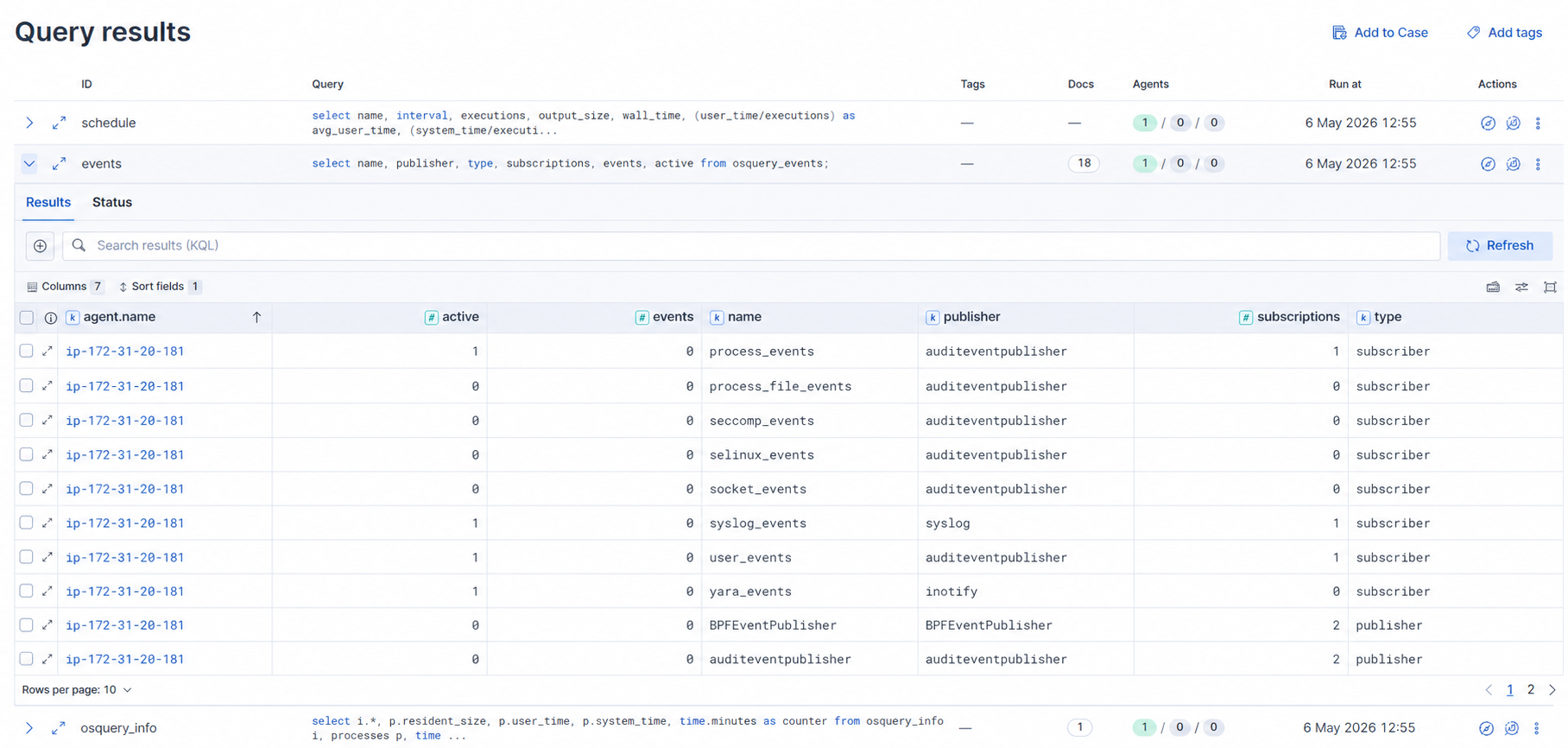Expand details for BPFEventPublisher row
Viewport: 1568px width, 748px height.
coord(47,625)
